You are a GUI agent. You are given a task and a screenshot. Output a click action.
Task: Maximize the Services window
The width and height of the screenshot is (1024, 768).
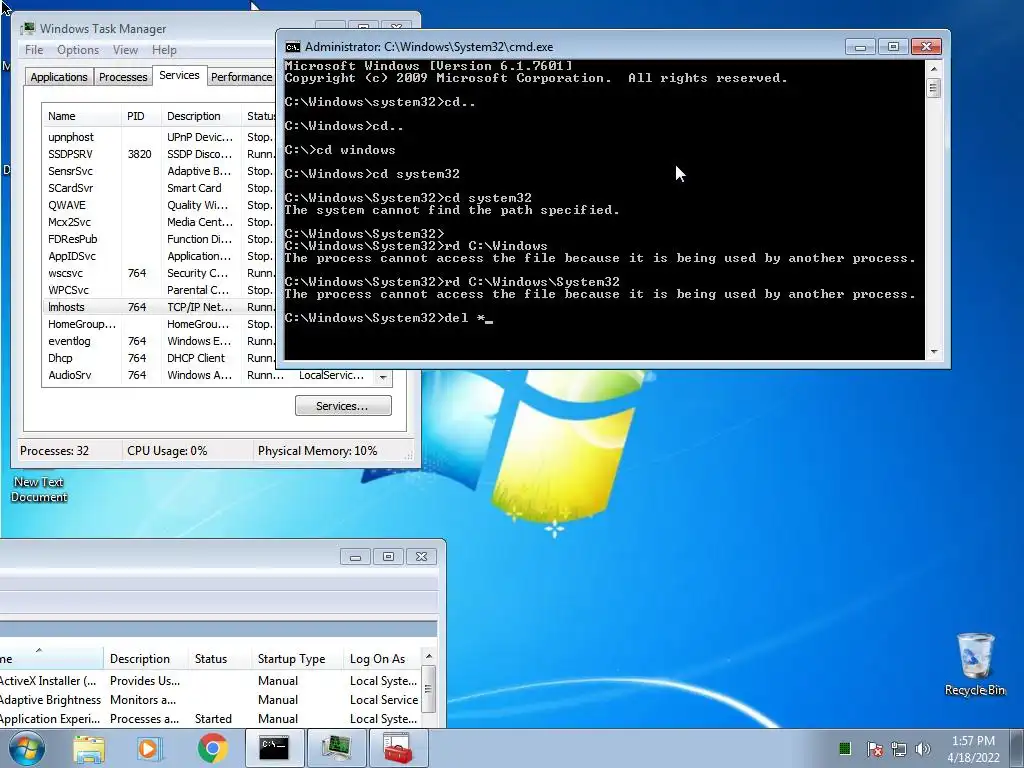tap(389, 557)
